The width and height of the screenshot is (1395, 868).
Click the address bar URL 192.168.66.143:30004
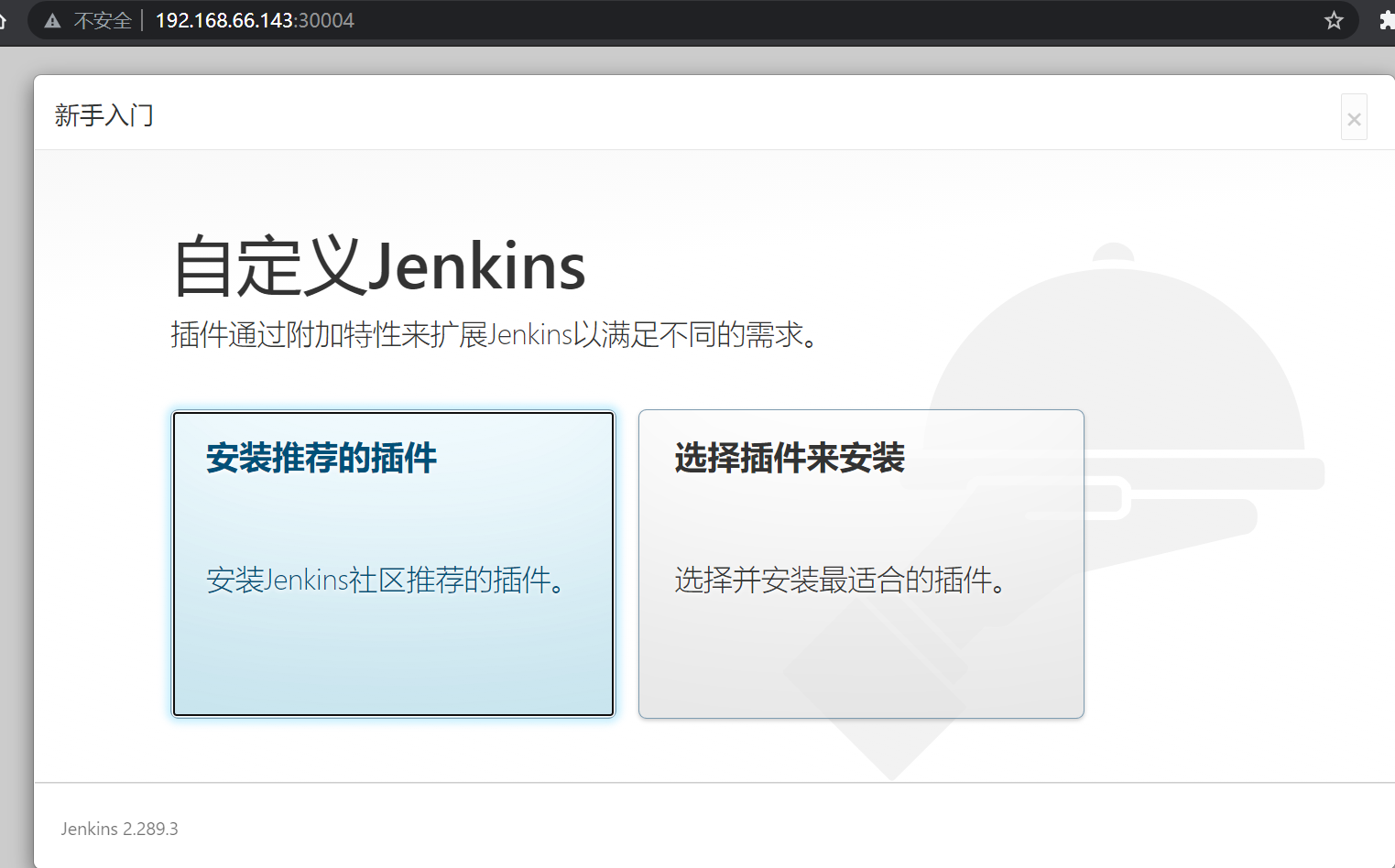(x=255, y=20)
